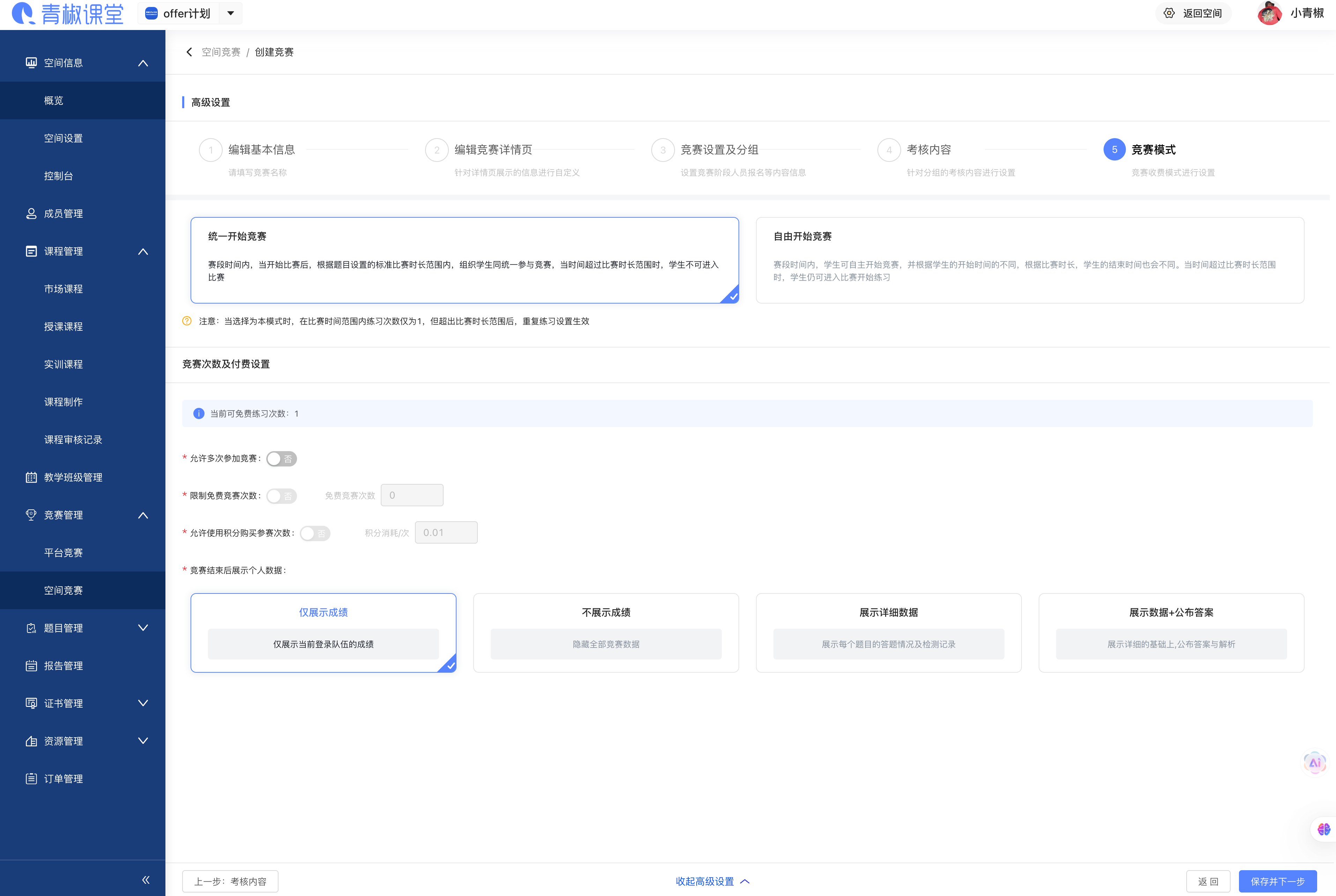Click 上一步：考核内容 button
This screenshot has height=896, width=1336.
tap(230, 881)
